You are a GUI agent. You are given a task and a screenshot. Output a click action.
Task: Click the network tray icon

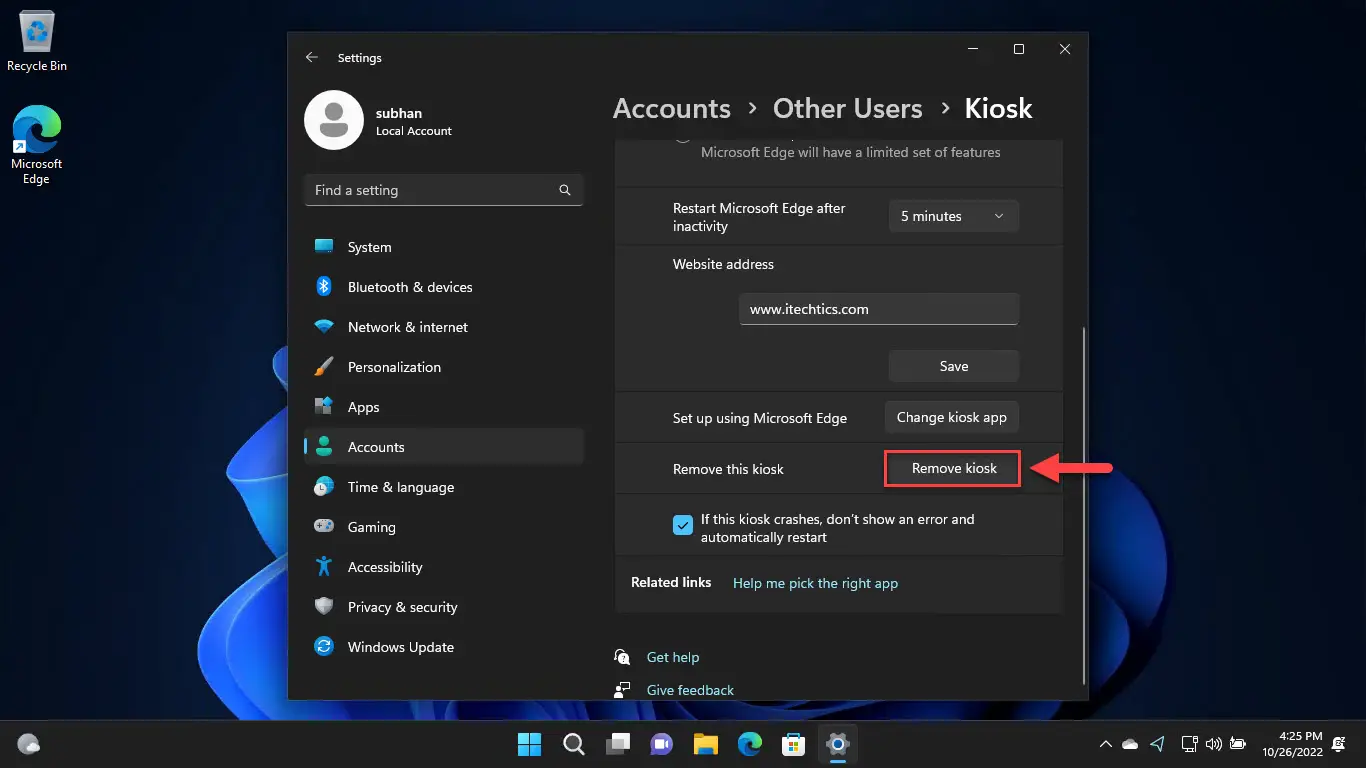1189,744
